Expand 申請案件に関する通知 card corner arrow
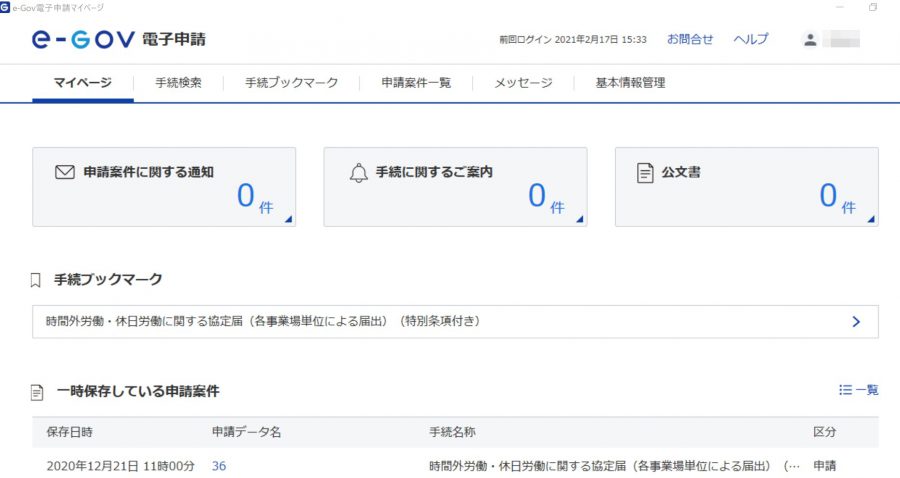Screen dimensions: 900x478 click(289, 219)
